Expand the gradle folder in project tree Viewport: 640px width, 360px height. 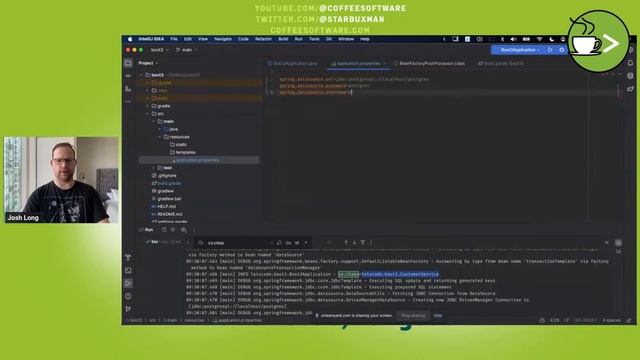pos(148,106)
